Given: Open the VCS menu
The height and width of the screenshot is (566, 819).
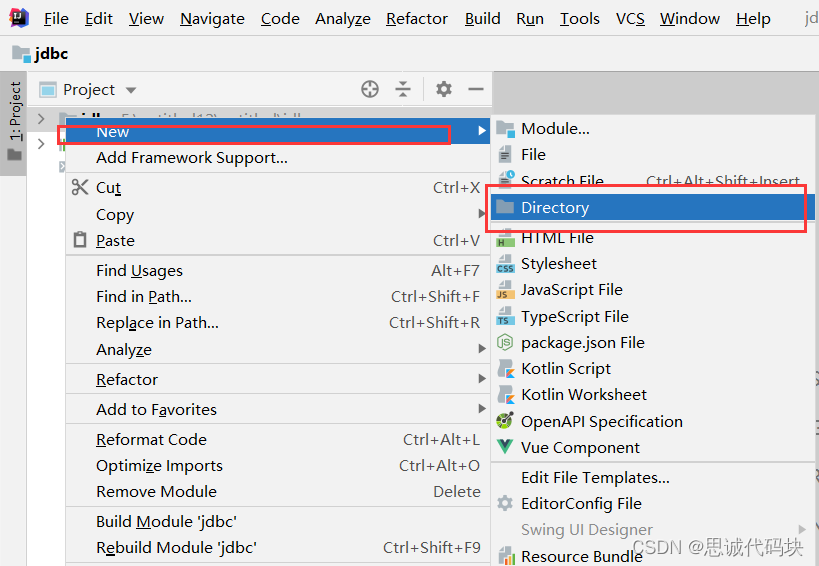Looking at the screenshot, I should pyautogui.click(x=630, y=19).
